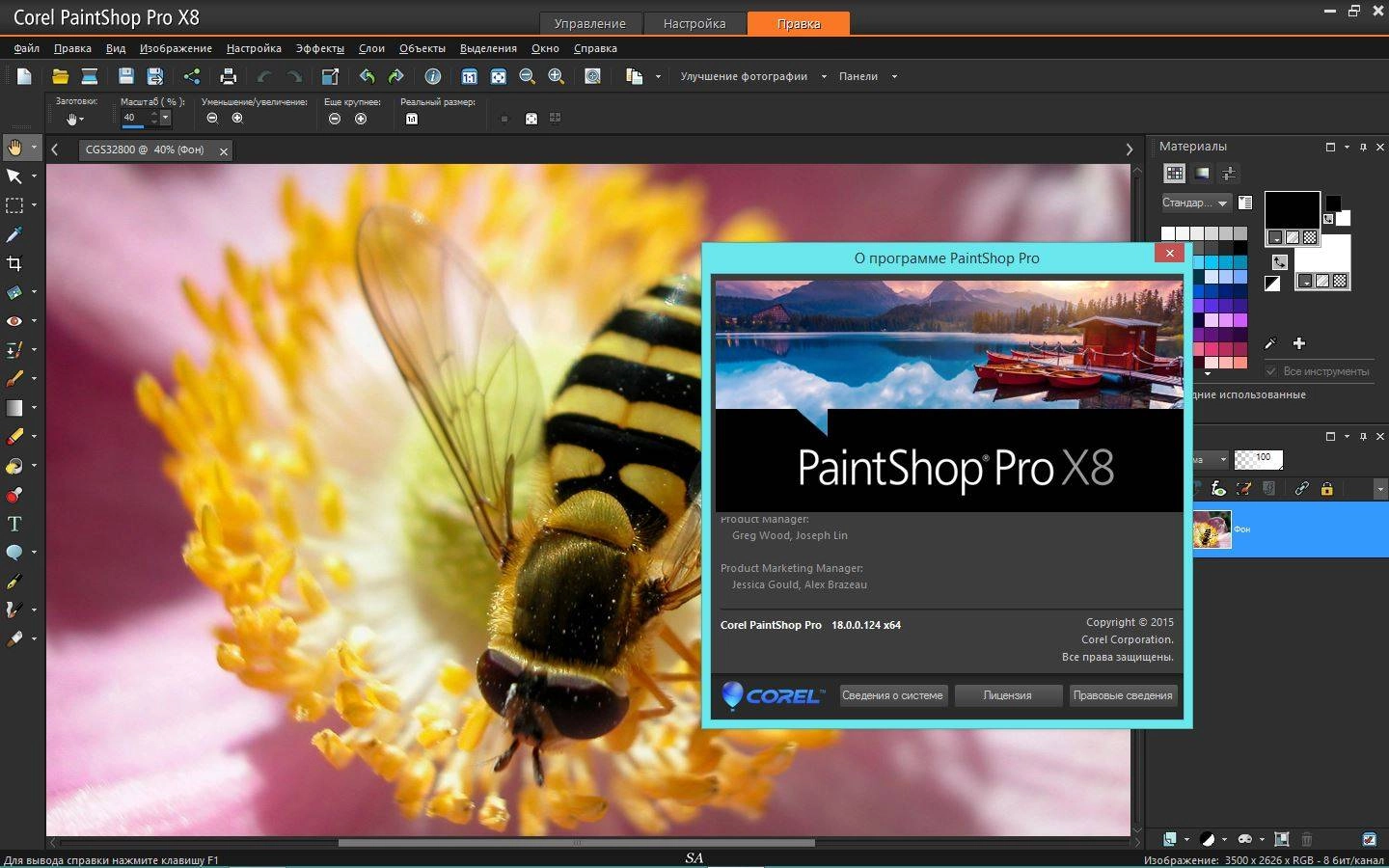Print the image with printer icon

point(228,76)
